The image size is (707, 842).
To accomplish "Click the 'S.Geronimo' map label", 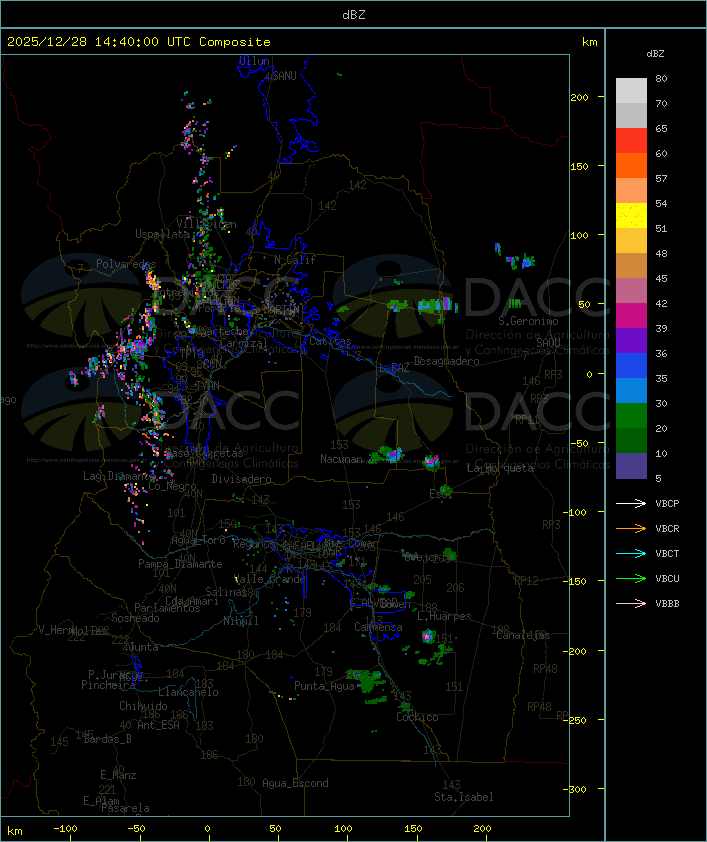I will tap(528, 321).
